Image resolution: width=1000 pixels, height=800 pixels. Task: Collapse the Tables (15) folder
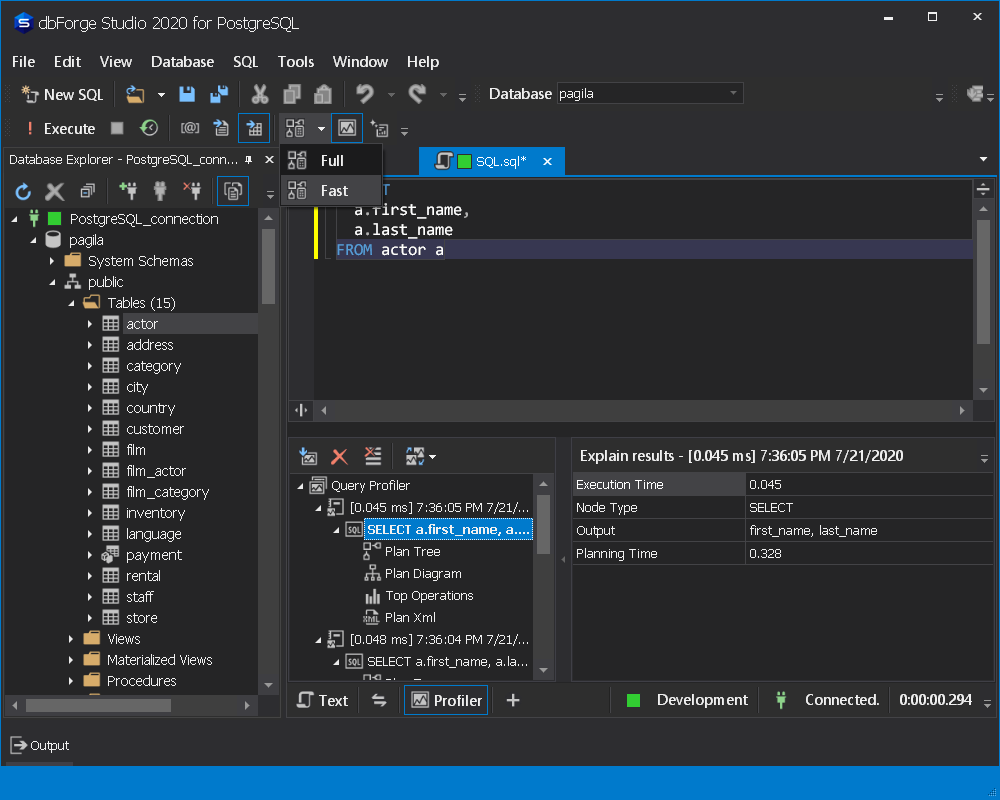pyautogui.click(x=71, y=303)
